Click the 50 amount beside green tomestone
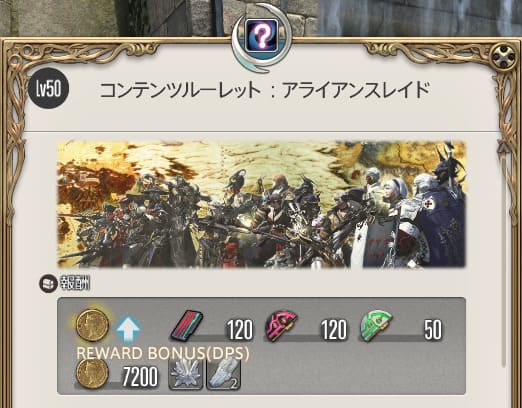522x408 pixels. [433, 330]
